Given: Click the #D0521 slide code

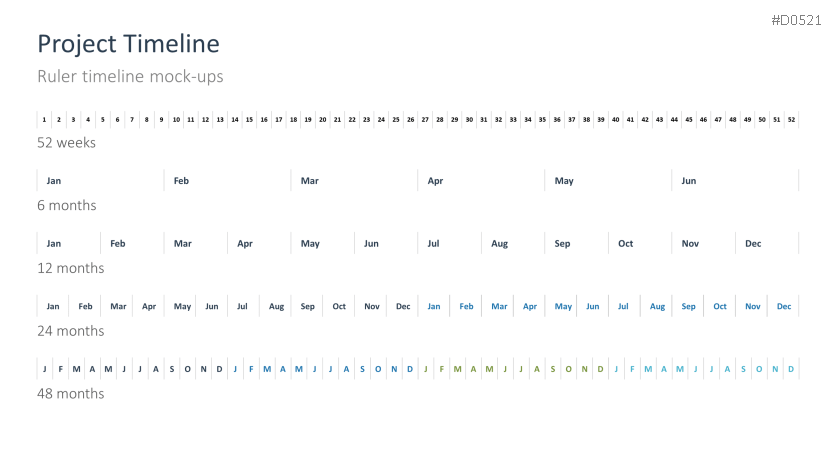Looking at the screenshot, I should point(796,21).
